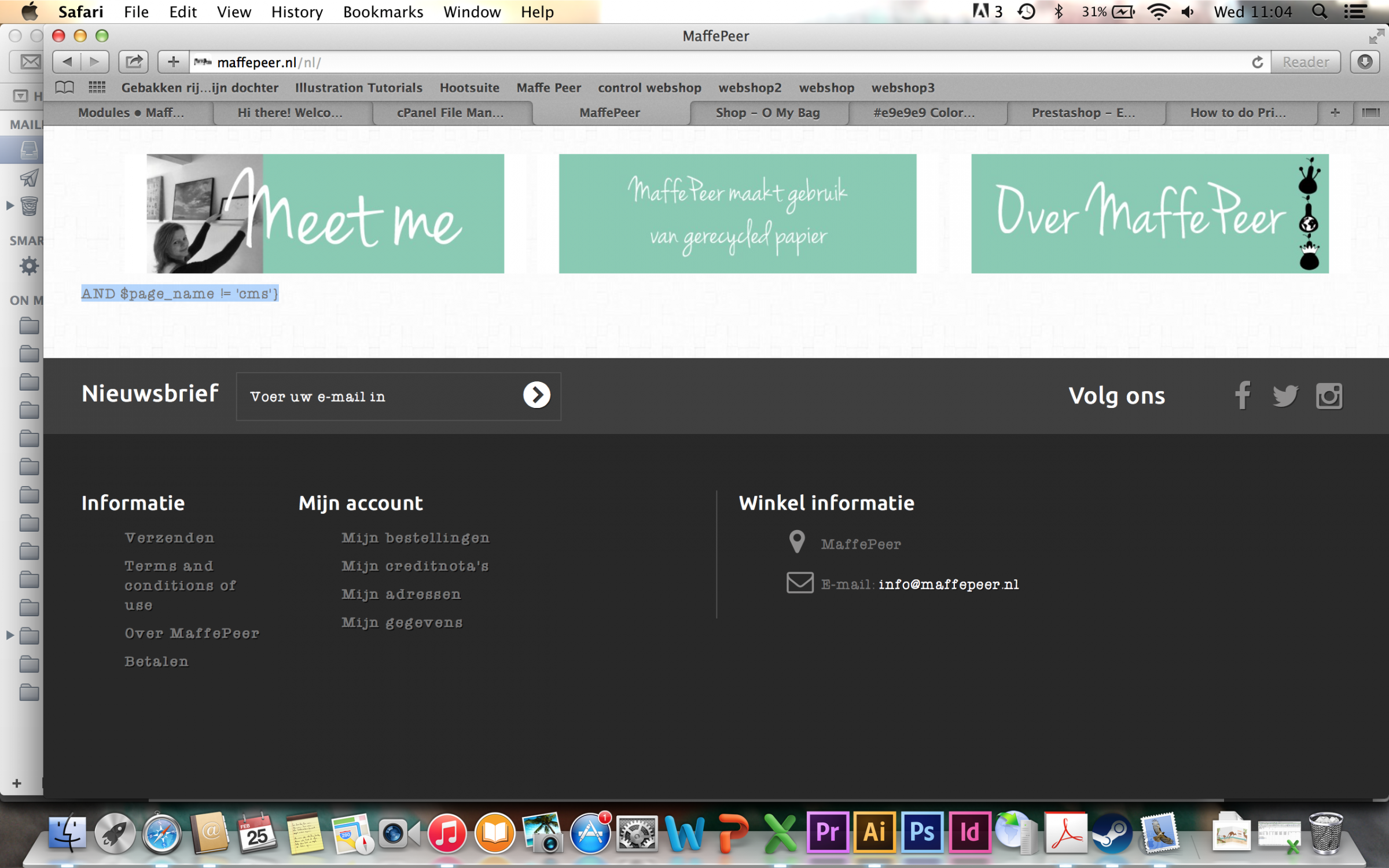Open the MaffePeer Instagram icon
Viewport: 1389px width, 868px height.
click(1329, 396)
